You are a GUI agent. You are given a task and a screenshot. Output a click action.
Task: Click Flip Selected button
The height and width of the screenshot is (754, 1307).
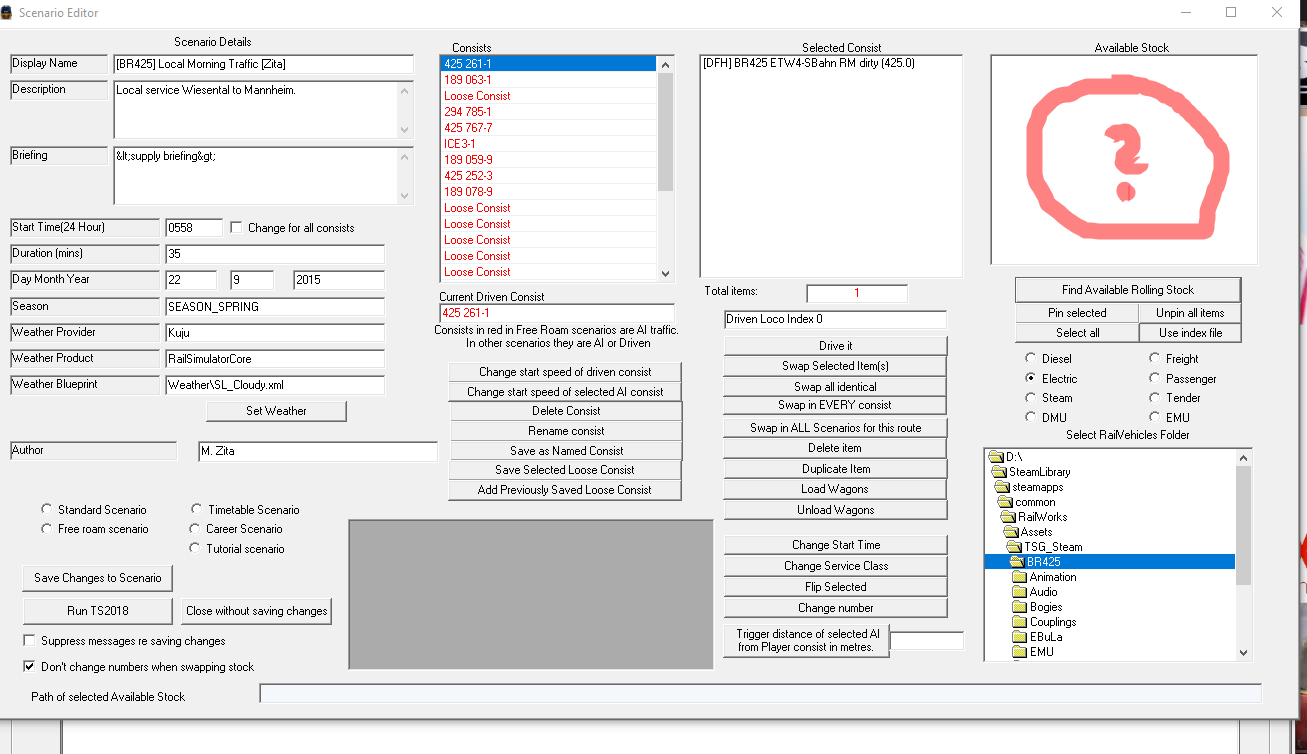(x=835, y=587)
